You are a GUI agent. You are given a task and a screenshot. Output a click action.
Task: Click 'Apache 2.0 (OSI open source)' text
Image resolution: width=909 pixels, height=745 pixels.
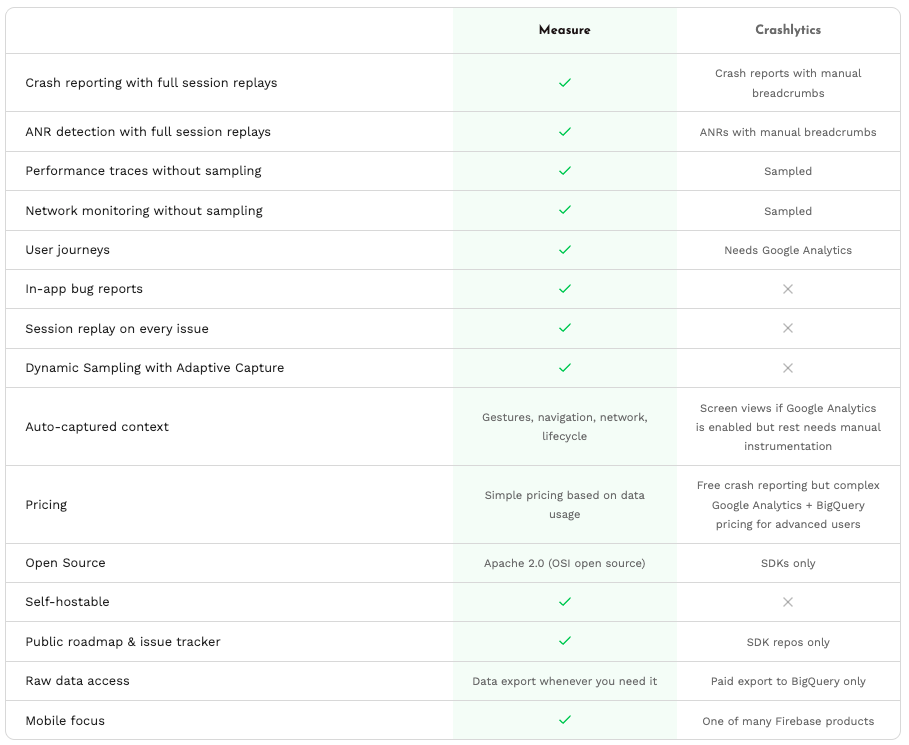pyautogui.click(x=565, y=564)
